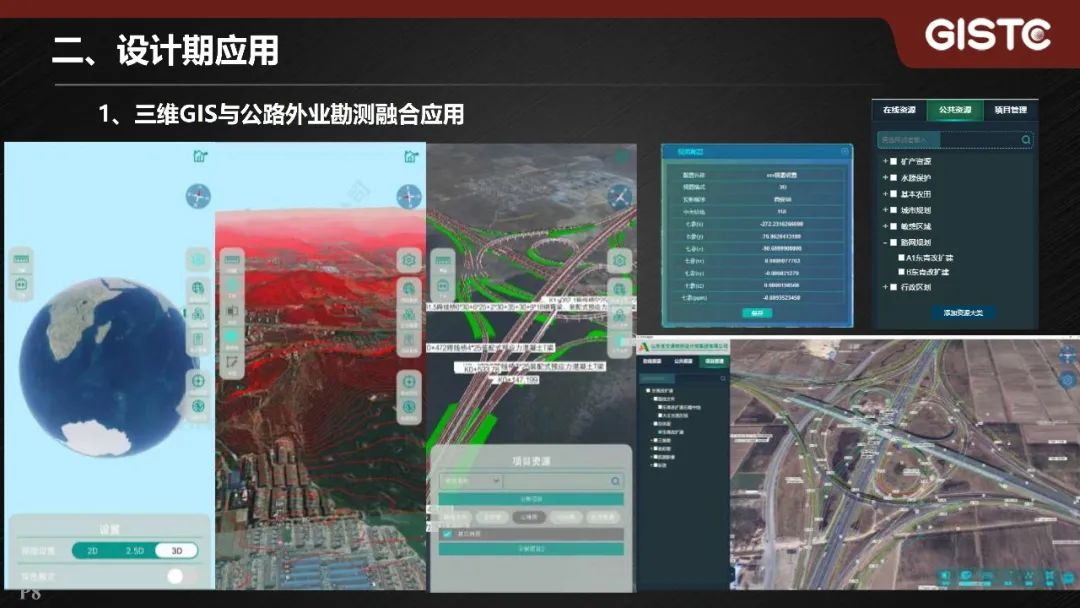1080x608 pixels.
Task: Select the dark middle pill in 项目资源 panel
Action: click(x=529, y=516)
